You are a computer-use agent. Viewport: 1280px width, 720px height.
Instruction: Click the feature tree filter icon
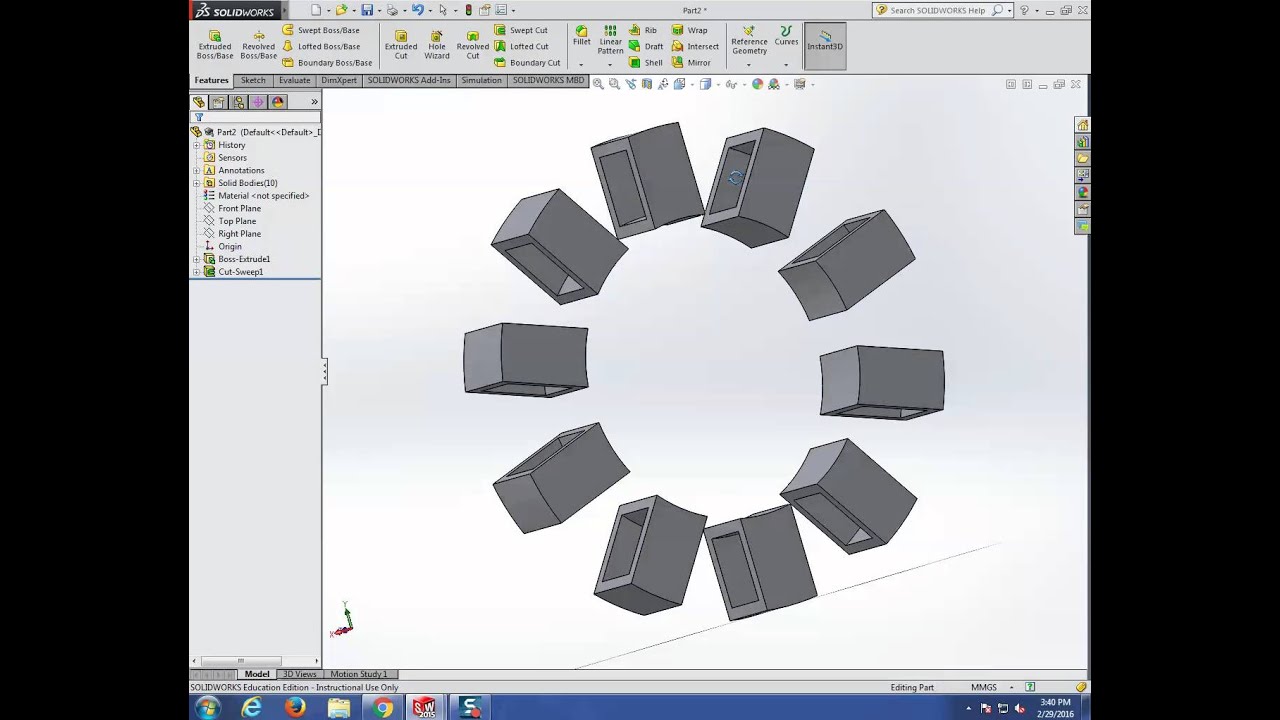(x=198, y=117)
